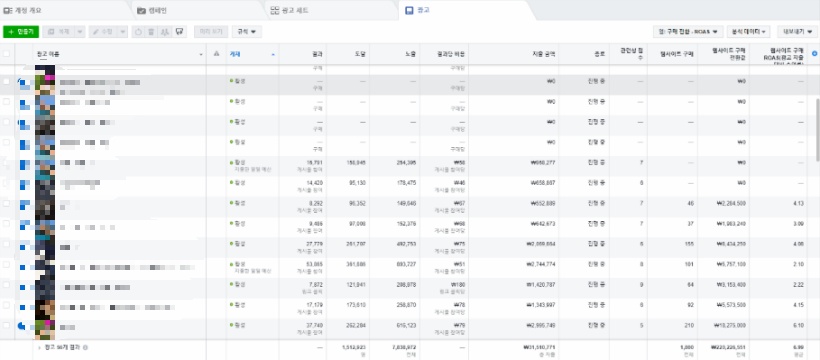Image resolution: width=820 pixels, height=360 pixels.
Task: Open the 규칙 dropdown
Action: 247,31
